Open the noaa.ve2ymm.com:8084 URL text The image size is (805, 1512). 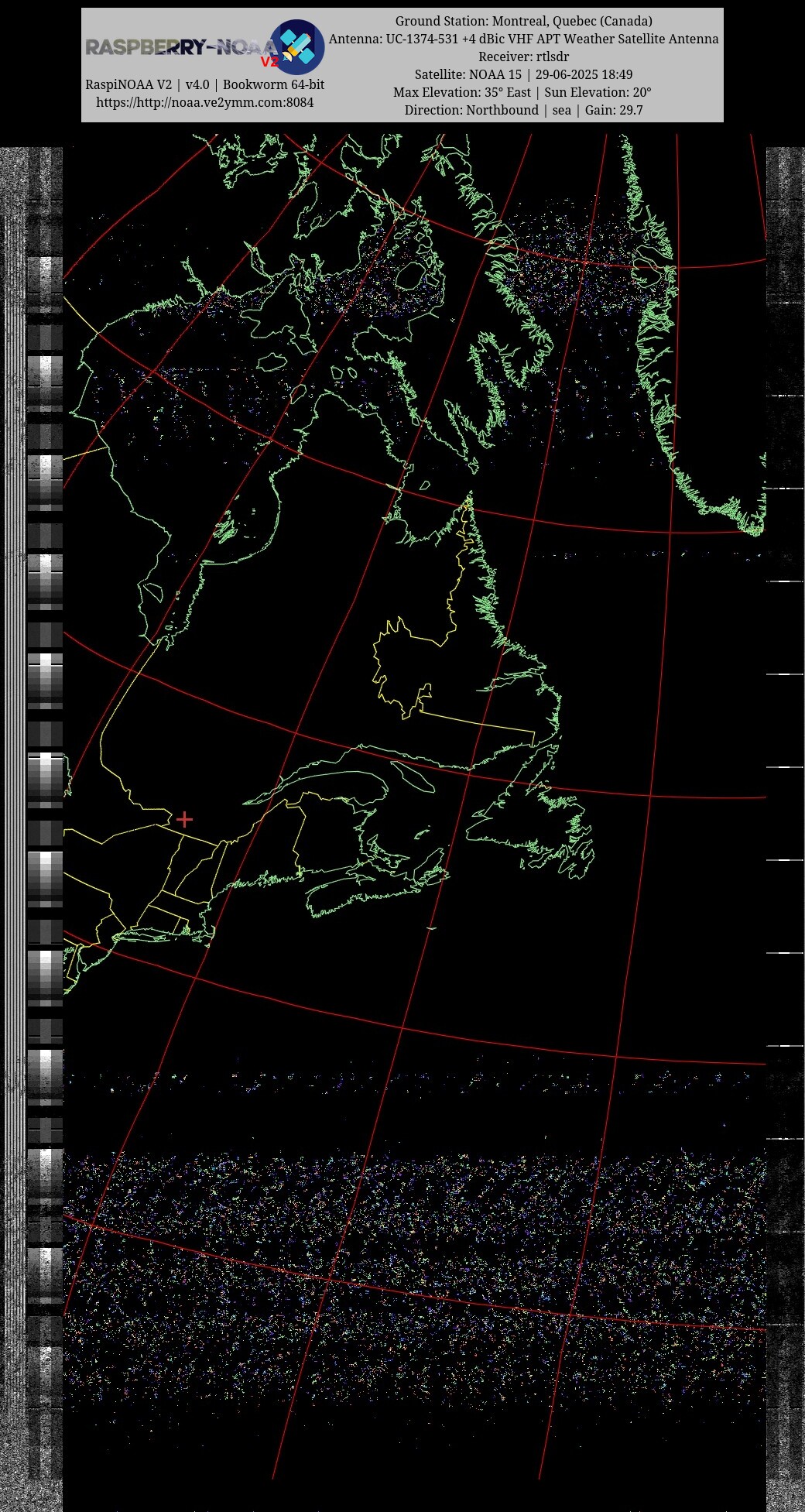tap(205, 102)
